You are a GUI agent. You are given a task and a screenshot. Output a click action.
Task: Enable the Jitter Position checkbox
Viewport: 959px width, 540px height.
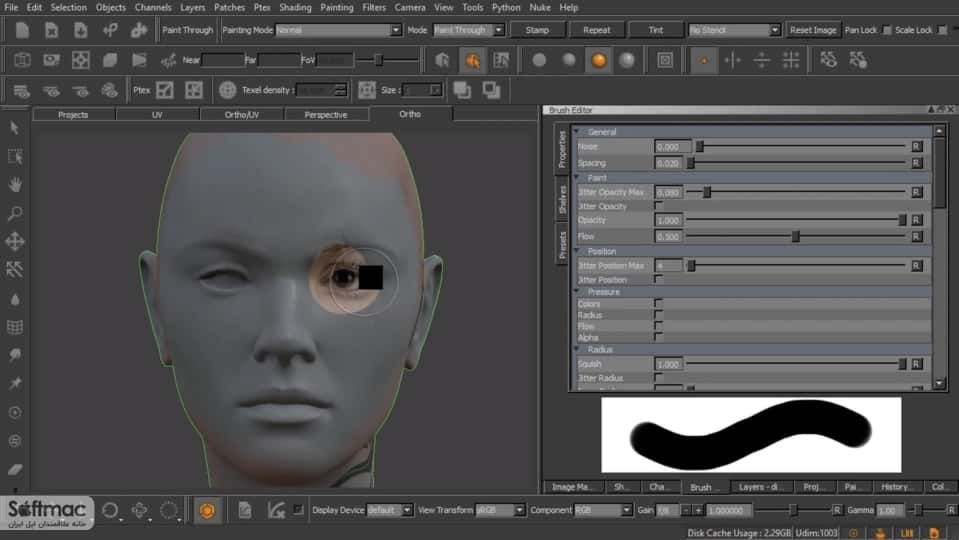tap(659, 279)
